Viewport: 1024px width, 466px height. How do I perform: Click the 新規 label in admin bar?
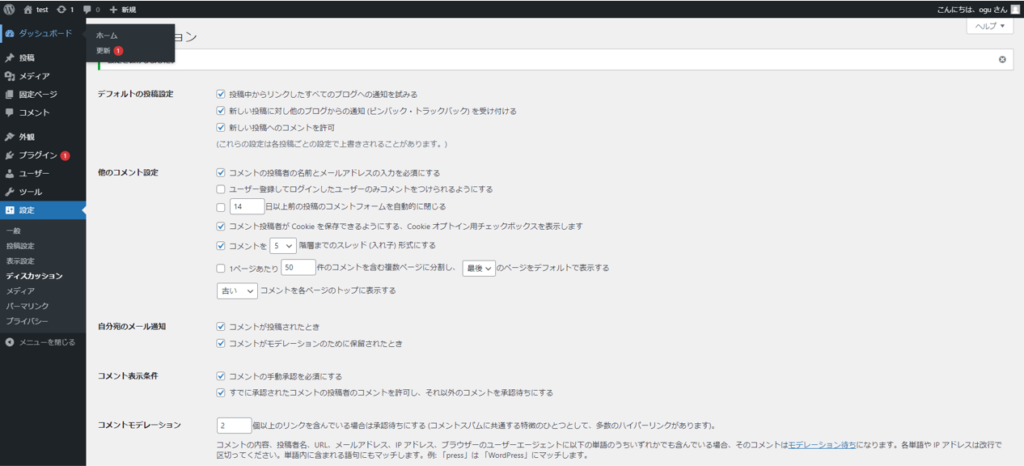(x=128, y=10)
